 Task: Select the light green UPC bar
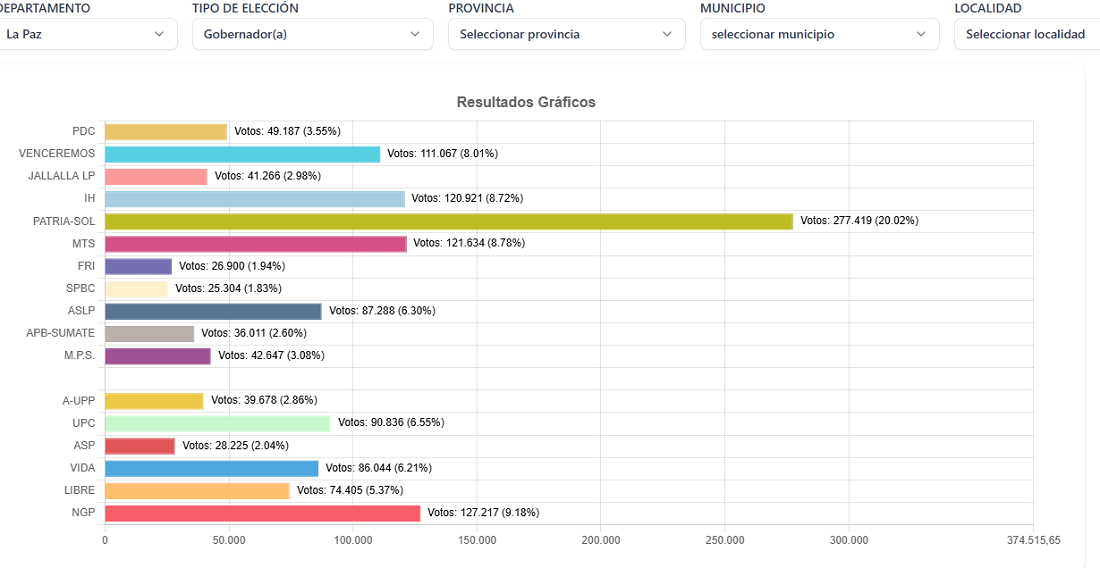[x=217, y=423]
